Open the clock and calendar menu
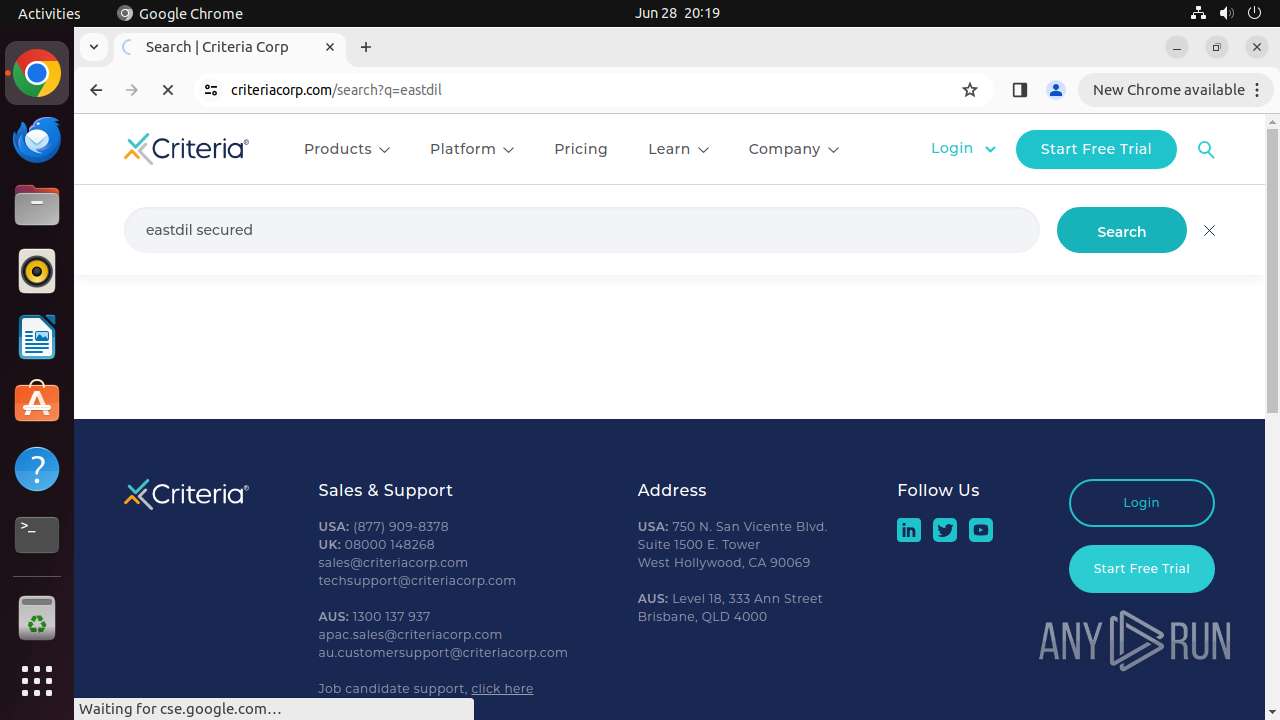Viewport: 1280px width, 720px height. (677, 13)
